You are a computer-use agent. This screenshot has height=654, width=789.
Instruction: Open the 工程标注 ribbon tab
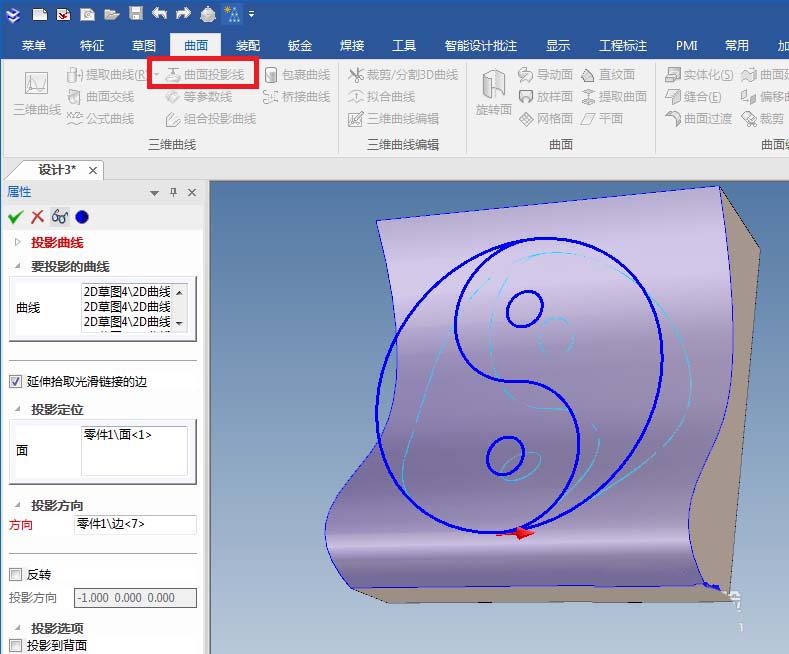click(623, 46)
